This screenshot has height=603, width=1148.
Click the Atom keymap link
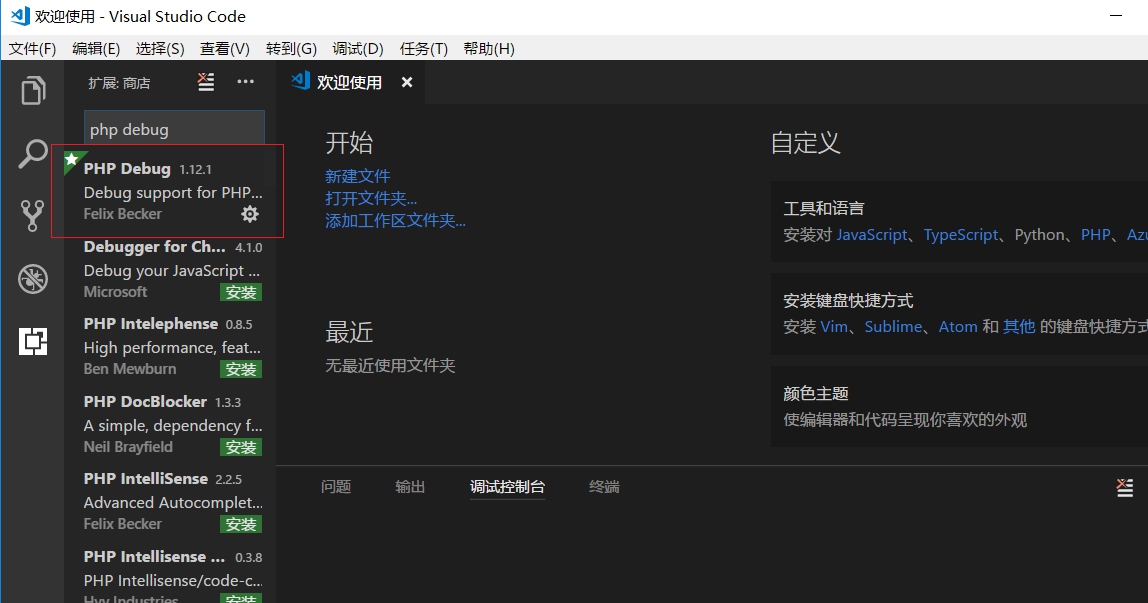pos(958,327)
